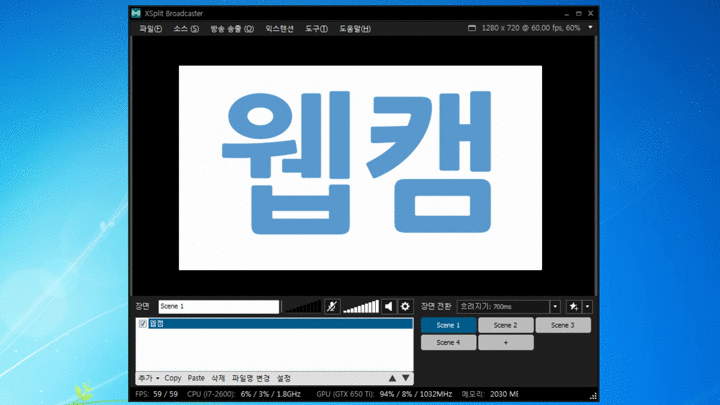Click the resolution monitor icon

point(472,28)
